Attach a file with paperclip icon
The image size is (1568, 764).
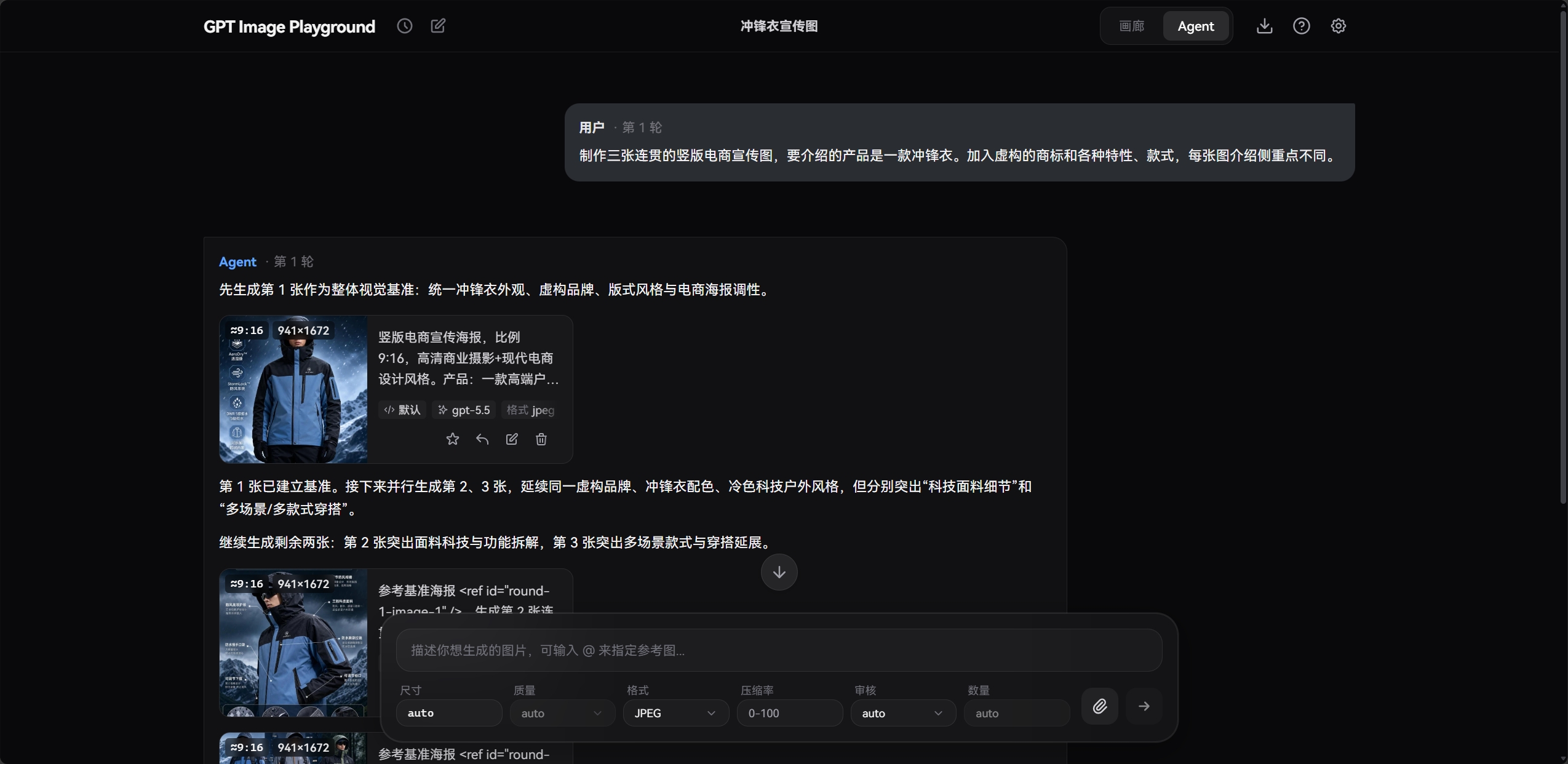point(1099,706)
